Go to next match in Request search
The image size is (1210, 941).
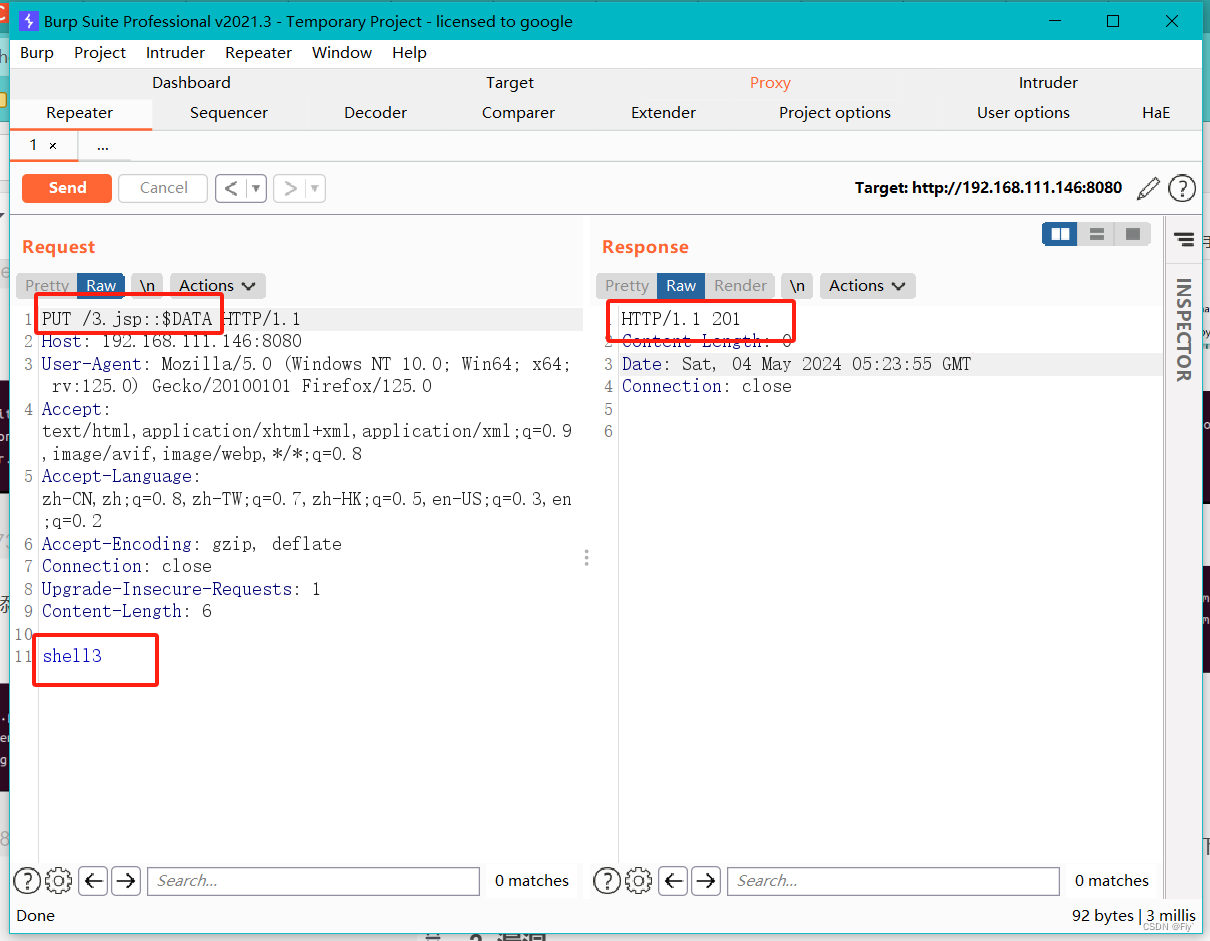(126, 881)
